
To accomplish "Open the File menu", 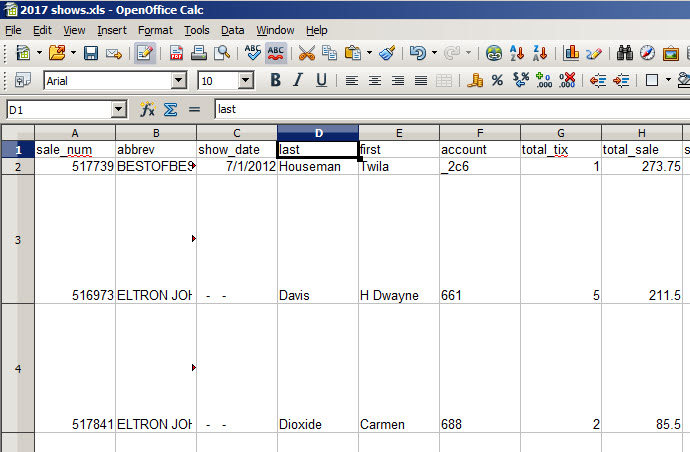I will coord(13,30).
